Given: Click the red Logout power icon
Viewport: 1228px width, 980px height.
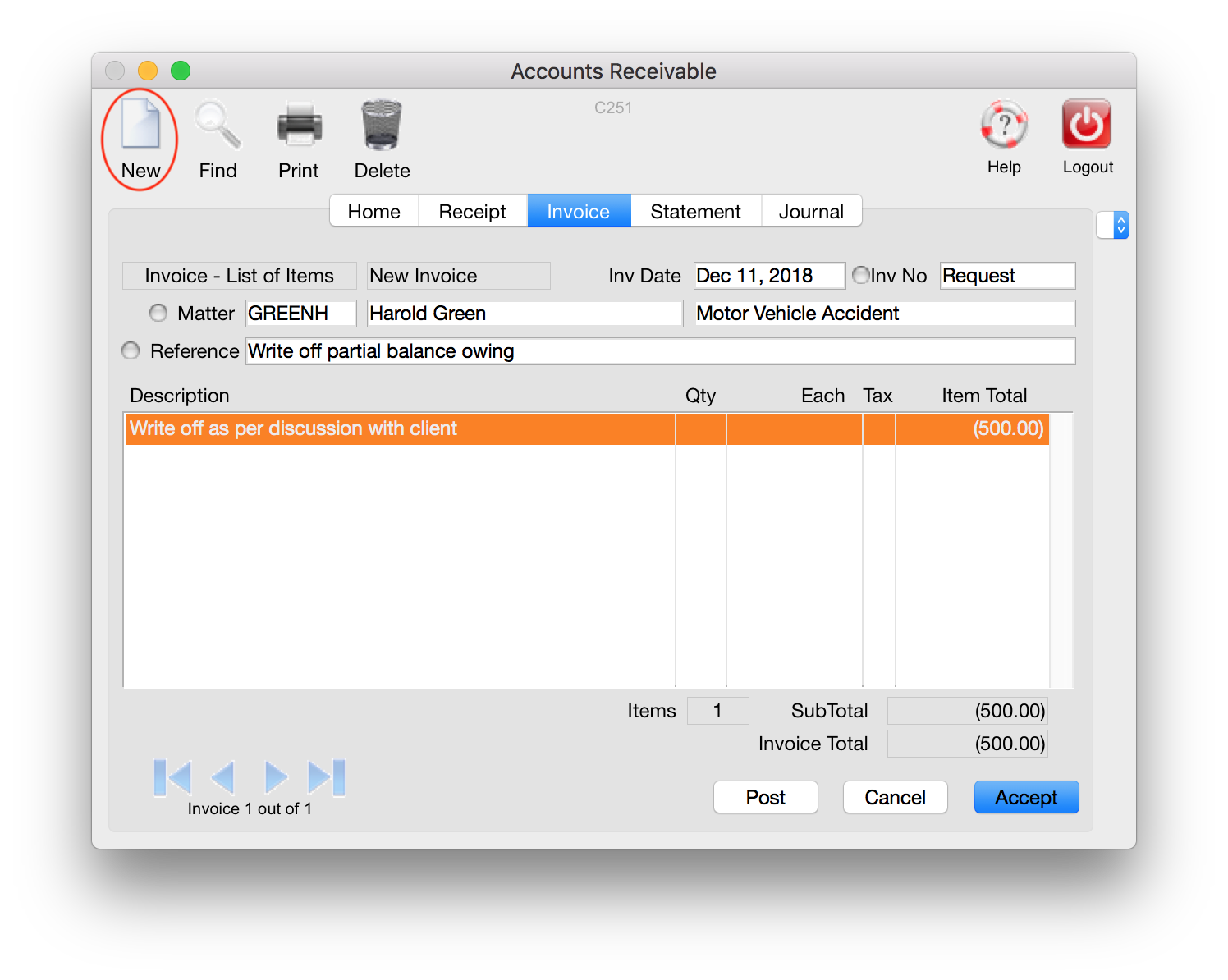Looking at the screenshot, I should click(x=1087, y=125).
